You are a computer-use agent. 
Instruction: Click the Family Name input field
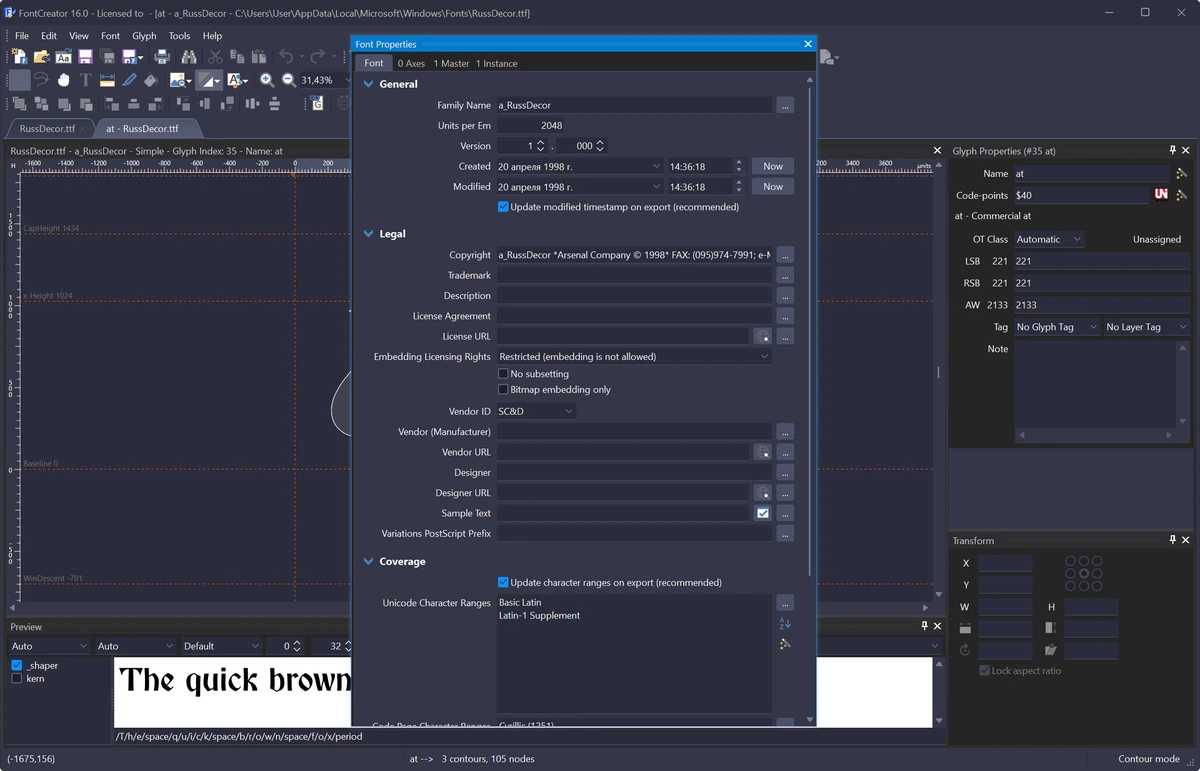point(634,105)
